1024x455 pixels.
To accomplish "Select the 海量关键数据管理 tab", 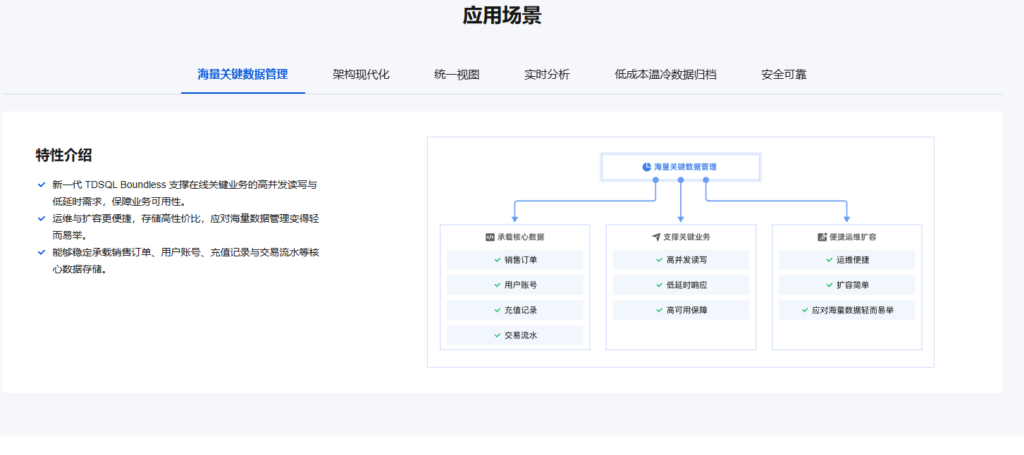I will (243, 74).
